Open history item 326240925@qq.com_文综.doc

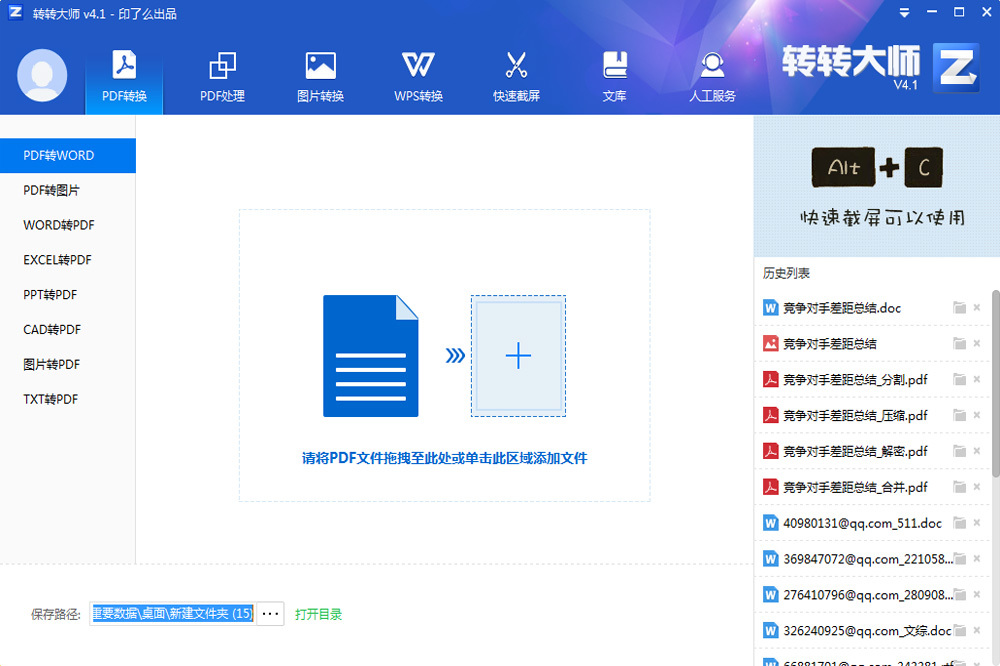click(x=867, y=630)
